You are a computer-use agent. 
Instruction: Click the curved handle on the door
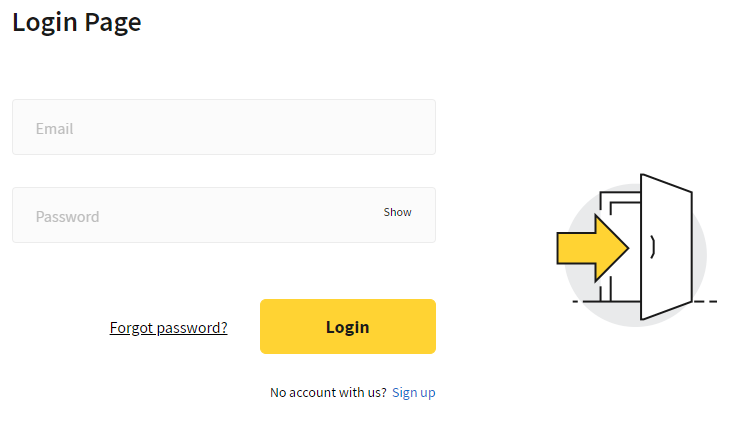[653, 246]
